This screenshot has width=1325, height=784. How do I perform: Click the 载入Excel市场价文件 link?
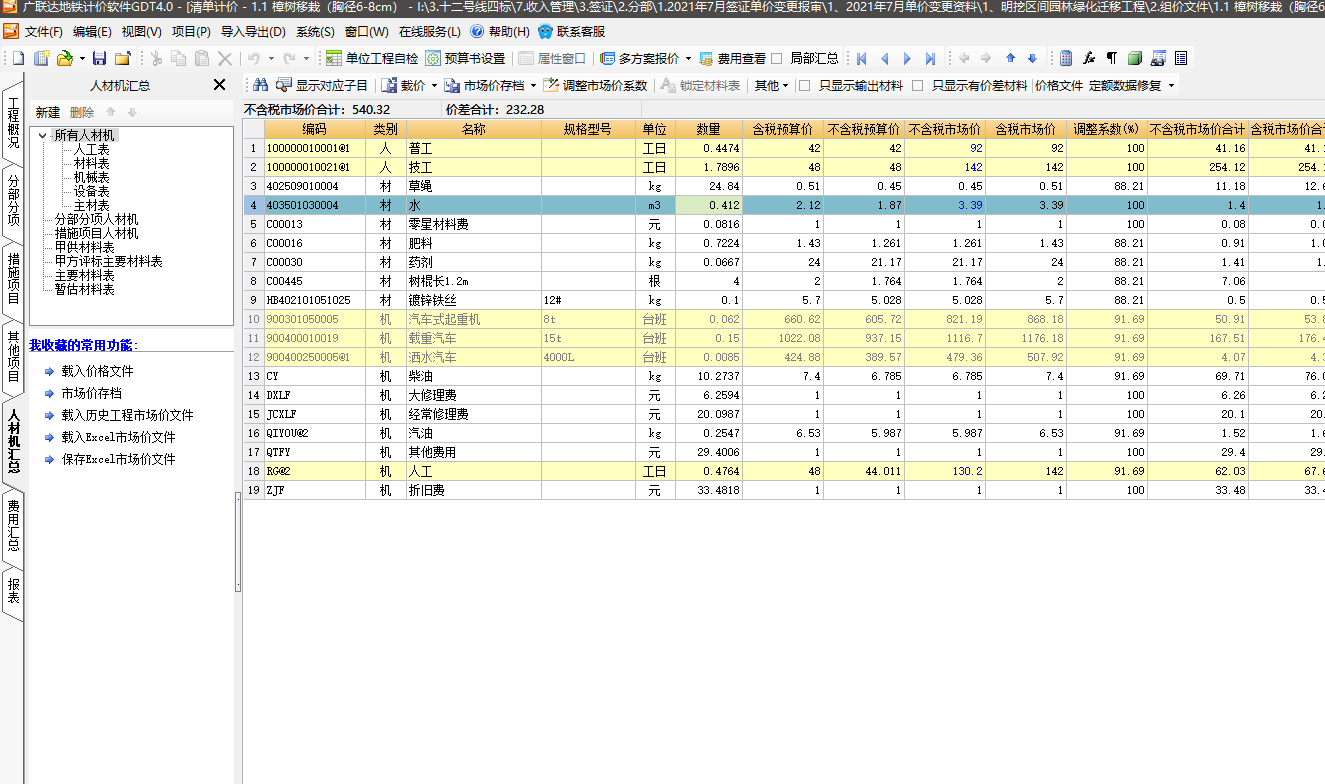[x=118, y=437]
